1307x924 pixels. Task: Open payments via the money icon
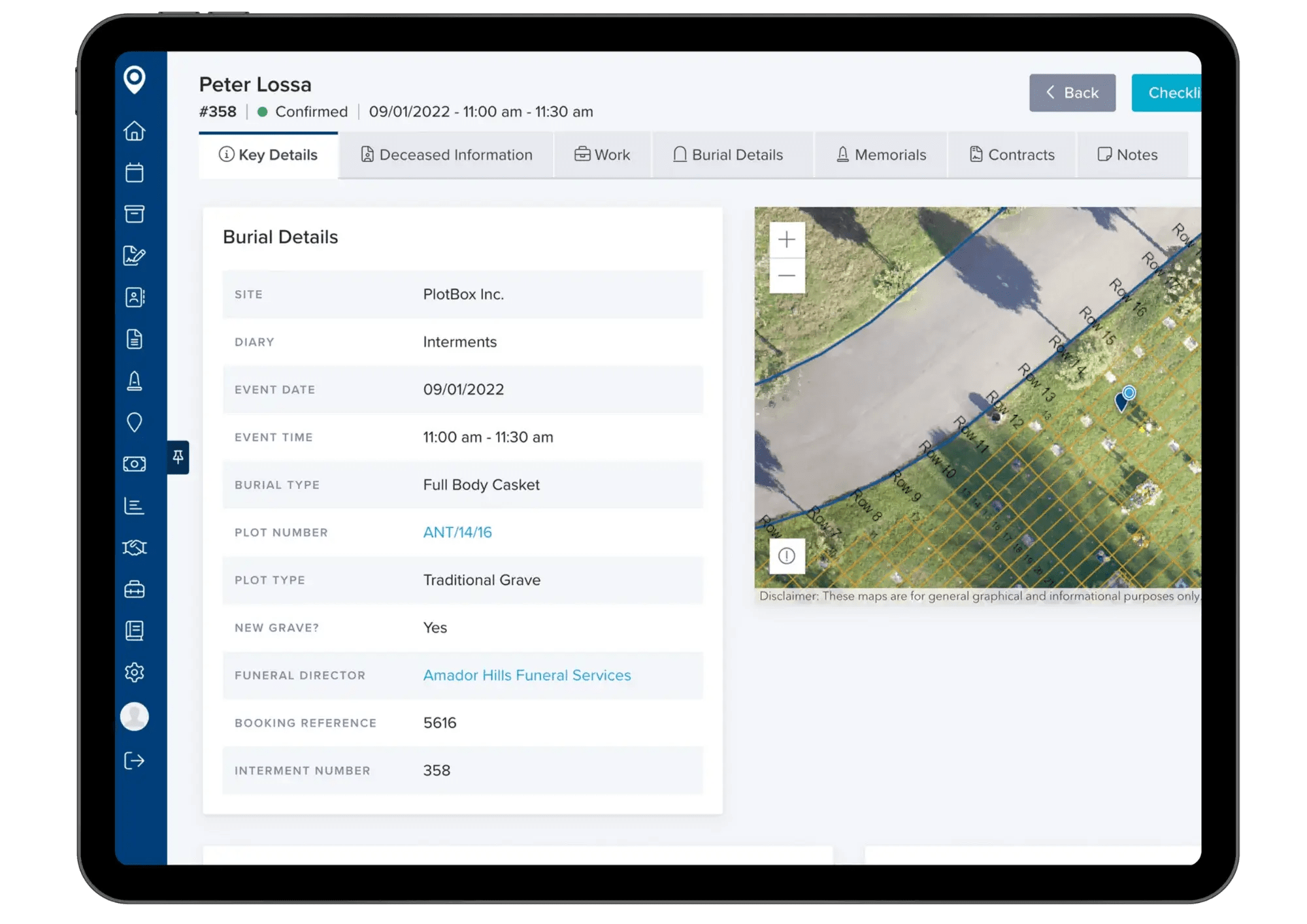tap(135, 463)
